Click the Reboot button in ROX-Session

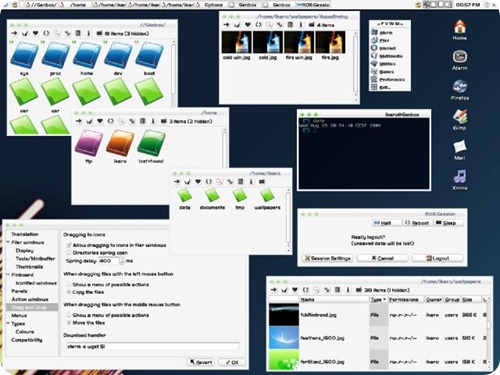[417, 223]
